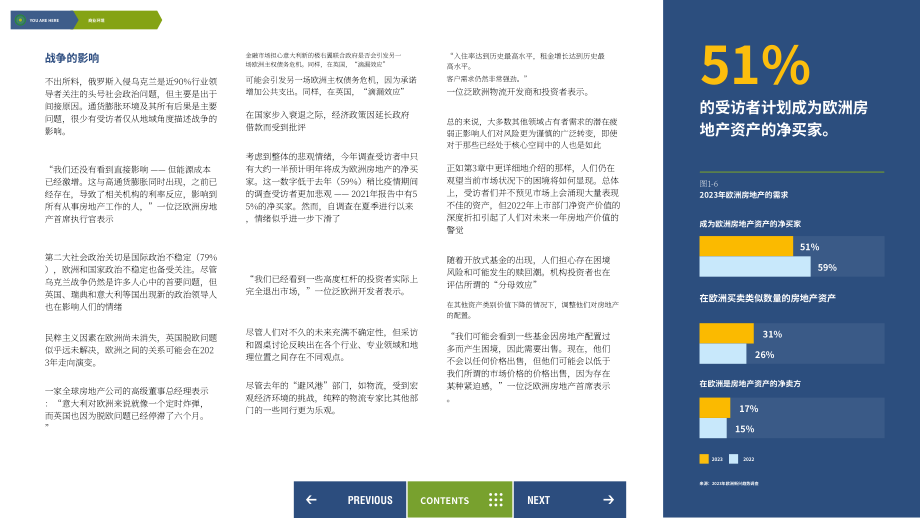920x518 pixels.
Task: Click the source note below the legend
Action: click(729, 483)
